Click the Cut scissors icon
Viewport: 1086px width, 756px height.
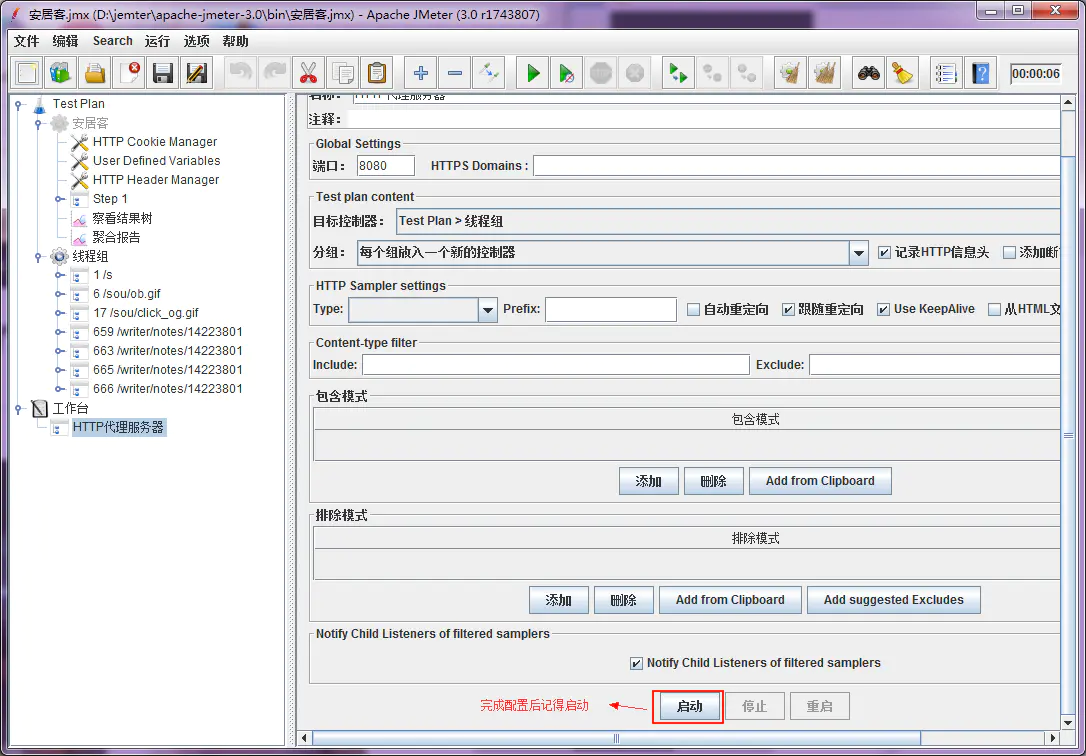coord(308,73)
